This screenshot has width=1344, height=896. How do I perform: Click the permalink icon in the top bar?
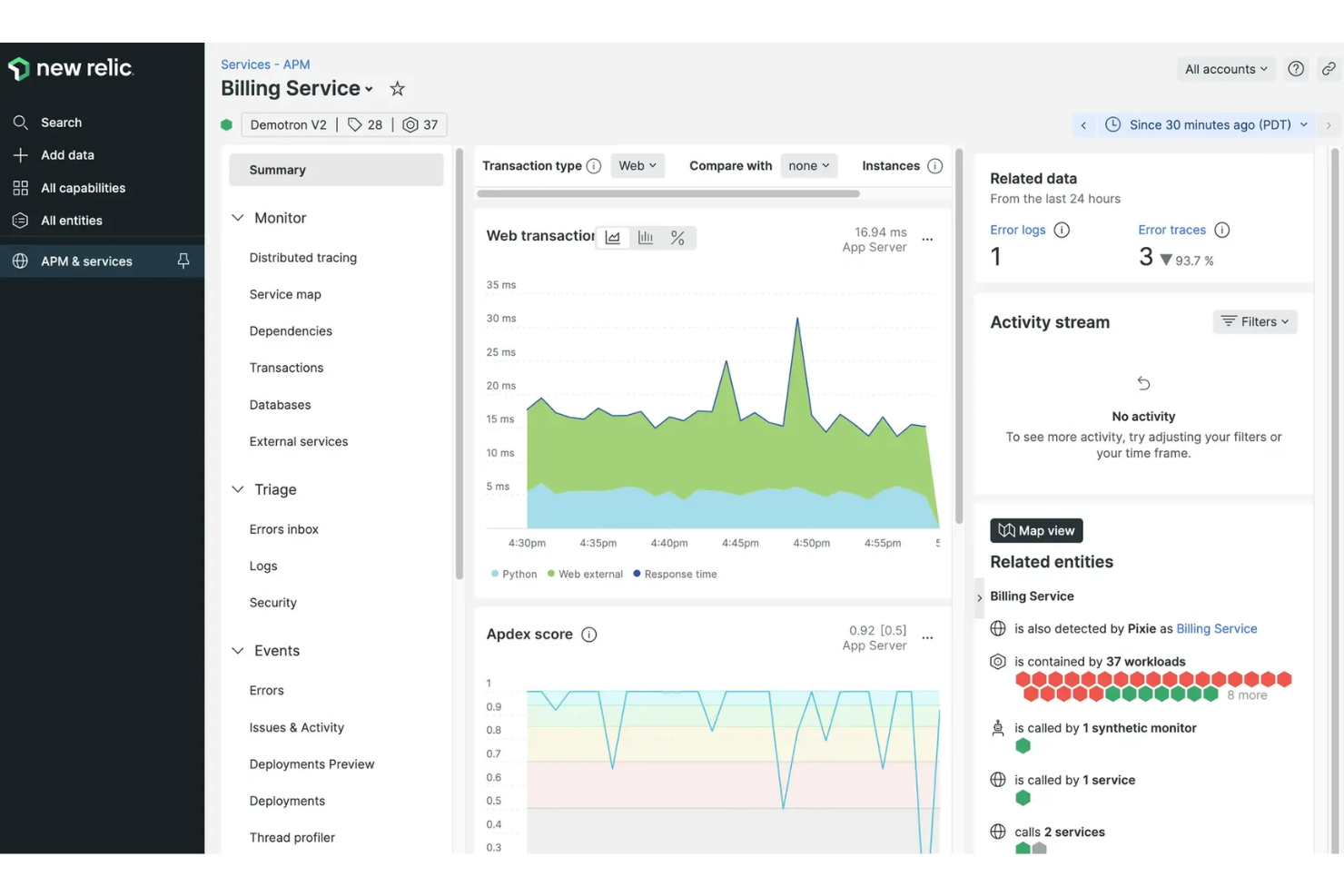coord(1329,68)
